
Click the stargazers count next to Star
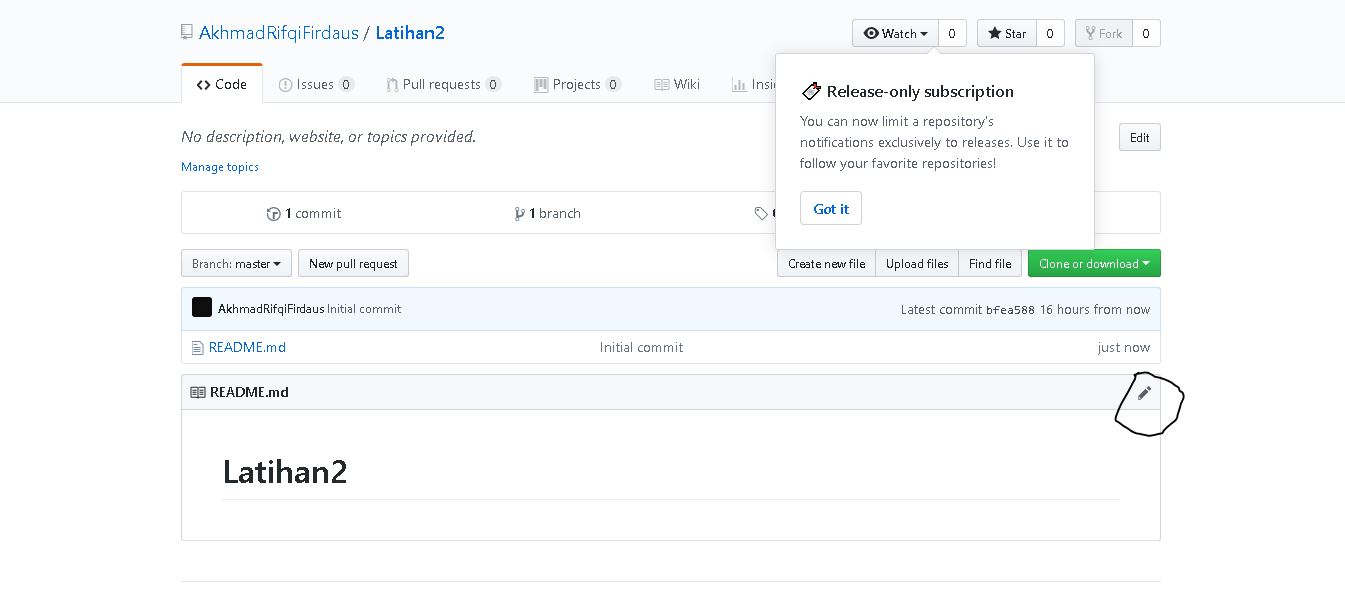pyautogui.click(x=1050, y=33)
